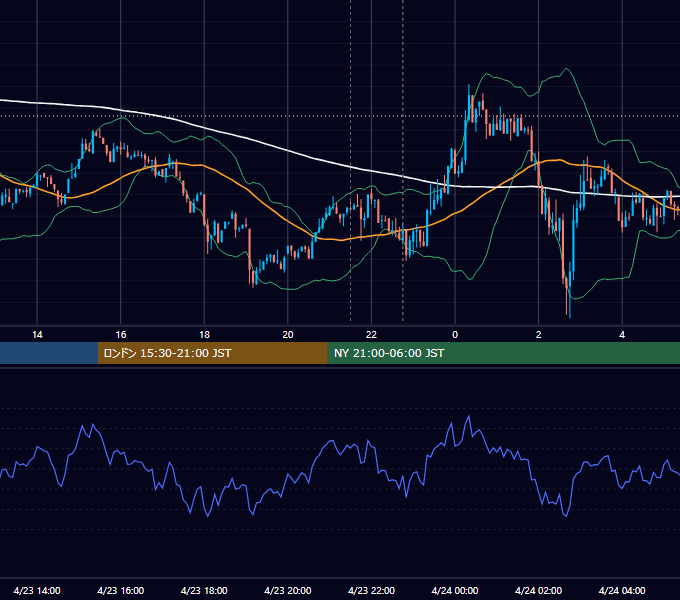Click the 14 hour label on price chart axis
680x600 pixels.
point(37,335)
